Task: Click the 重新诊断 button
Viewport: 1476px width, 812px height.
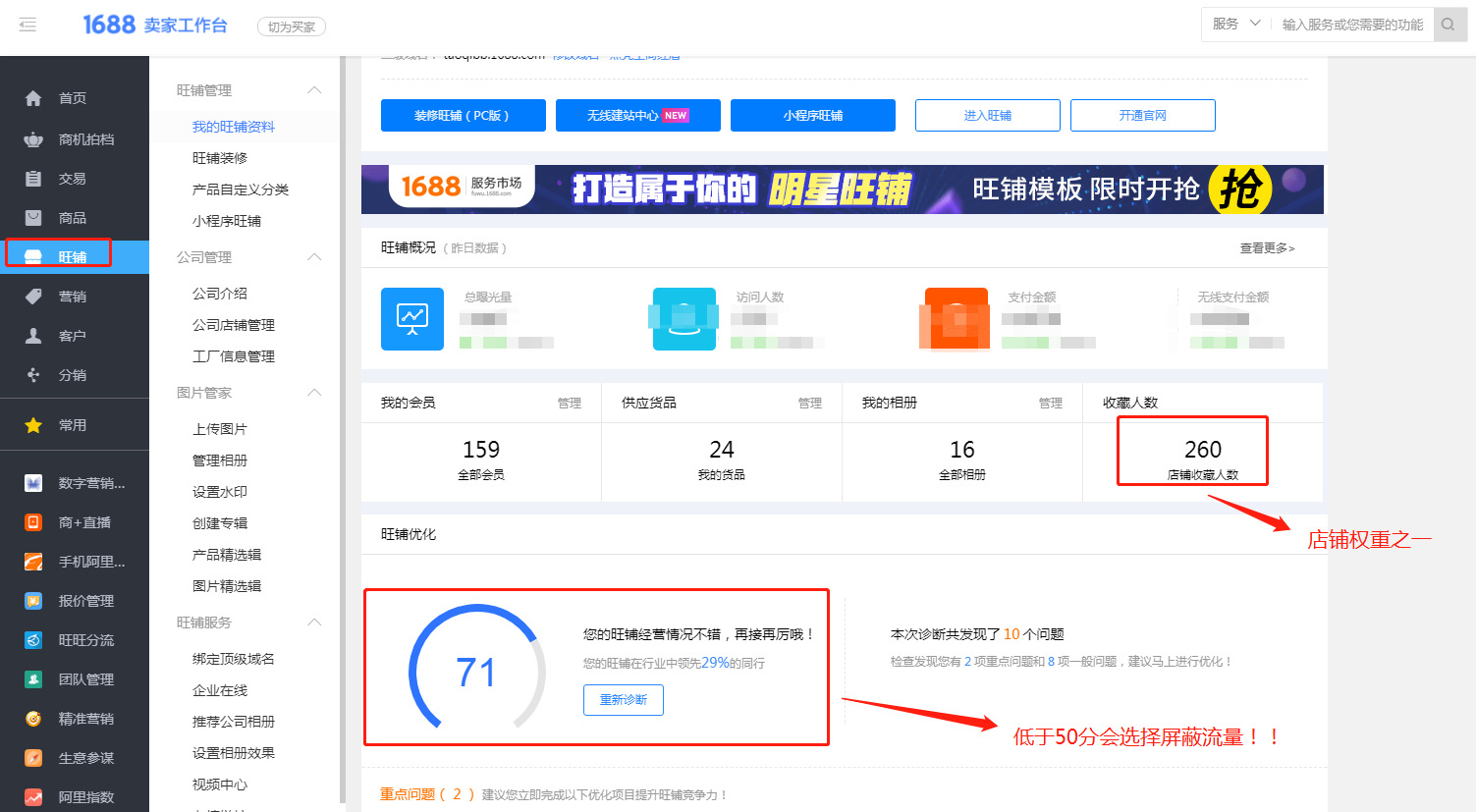Action: pos(624,700)
